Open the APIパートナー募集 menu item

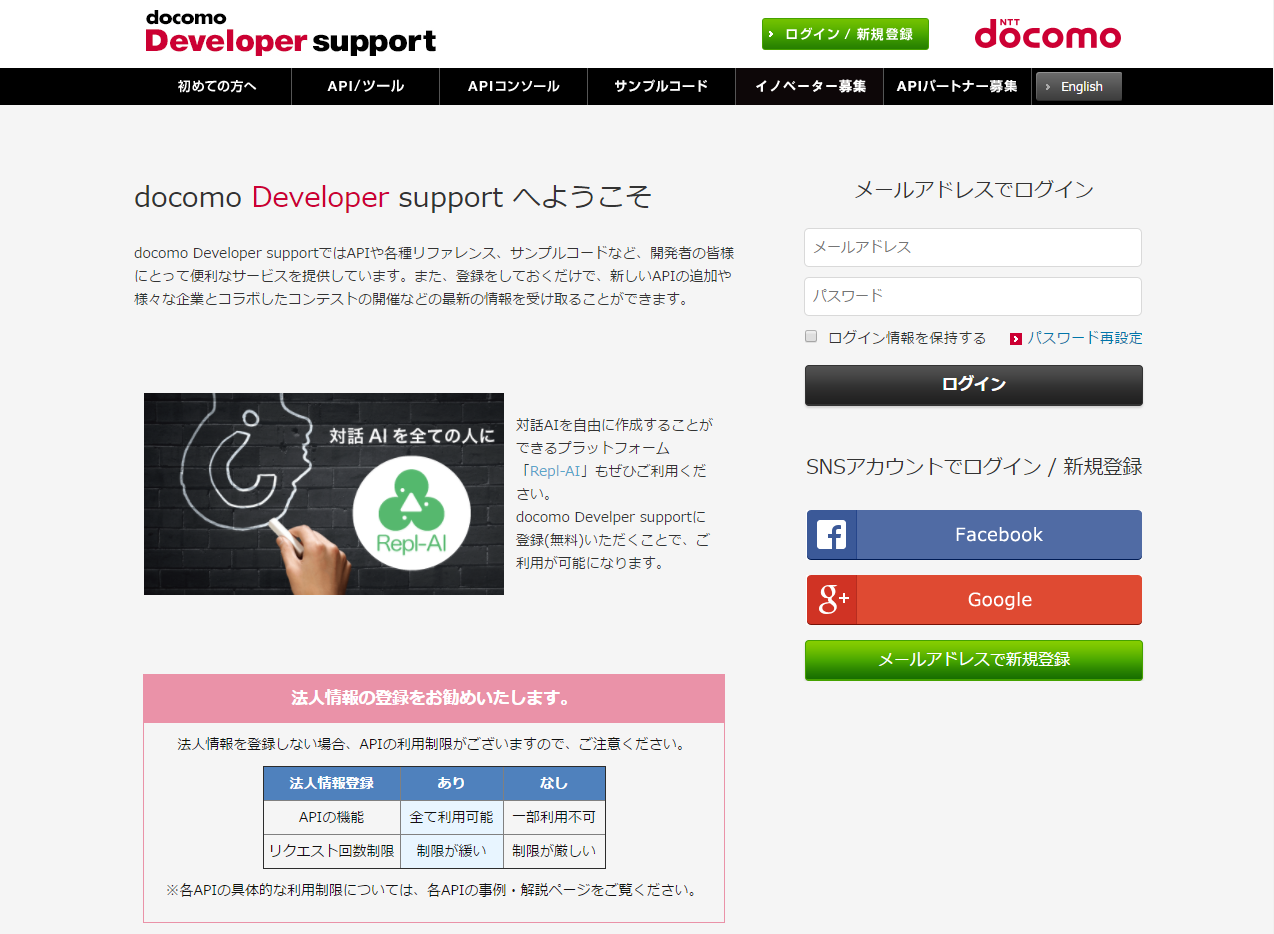[x=957, y=86]
